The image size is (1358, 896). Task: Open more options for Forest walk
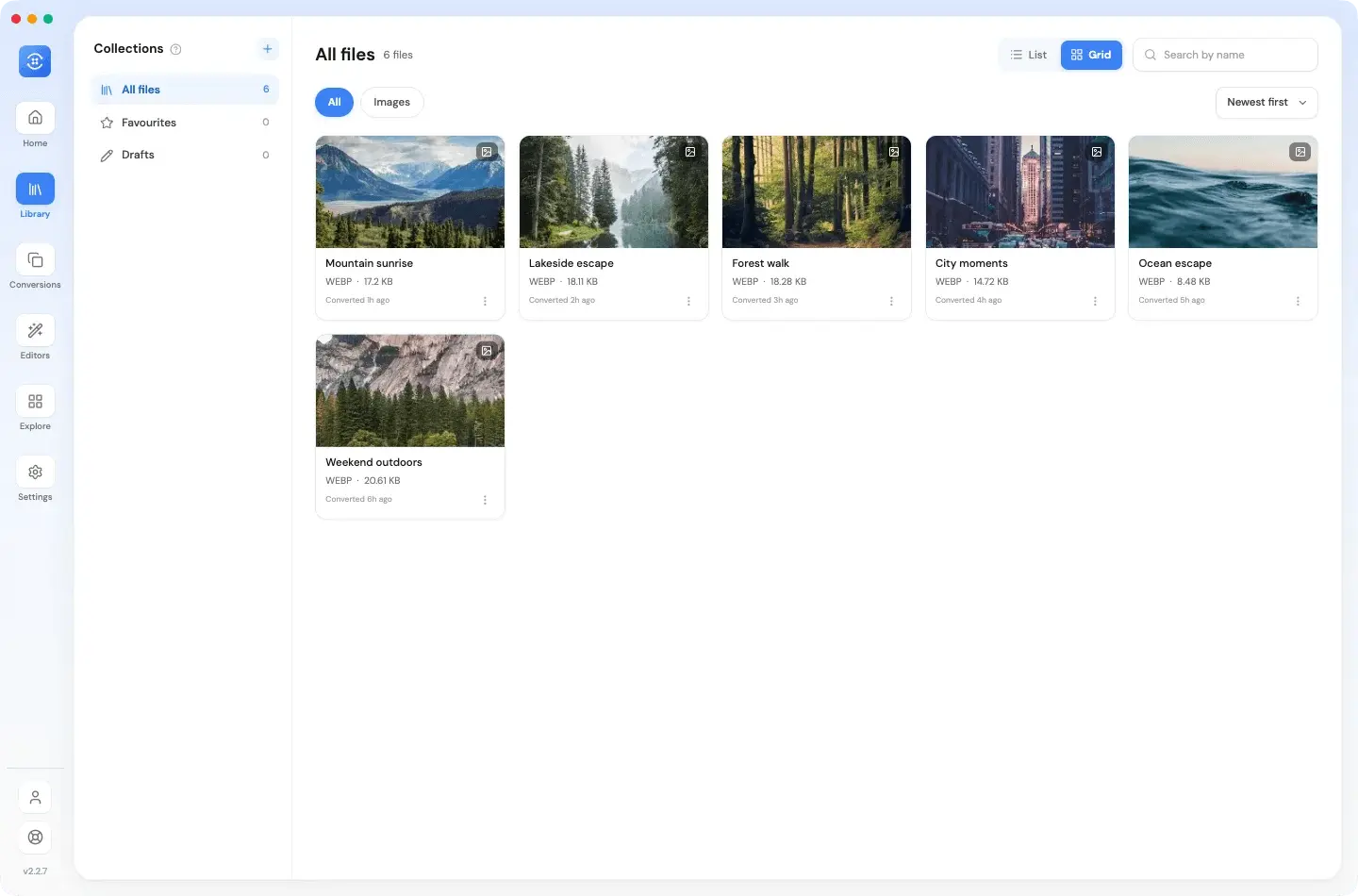[x=891, y=301]
